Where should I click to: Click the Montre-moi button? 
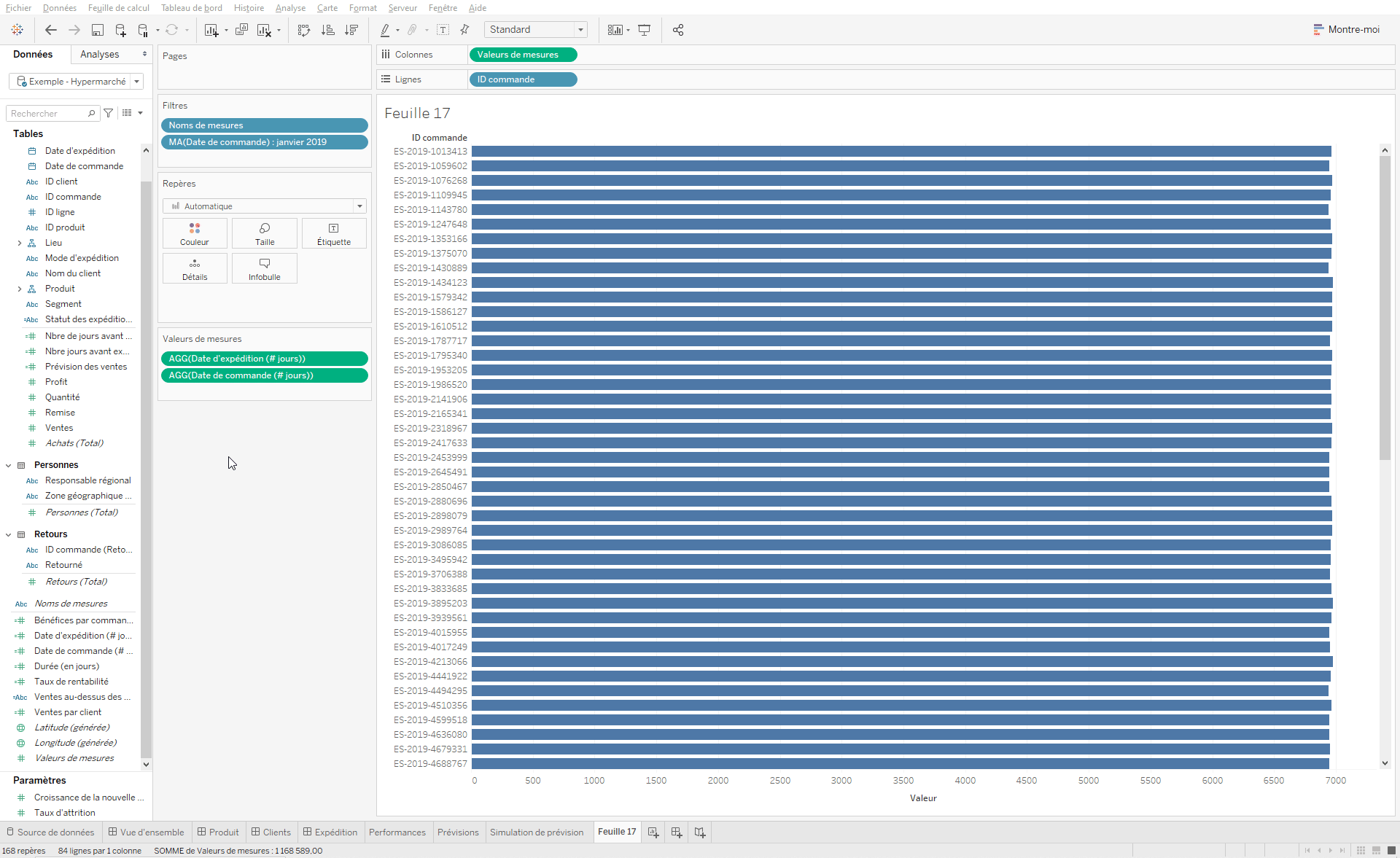click(x=1347, y=30)
